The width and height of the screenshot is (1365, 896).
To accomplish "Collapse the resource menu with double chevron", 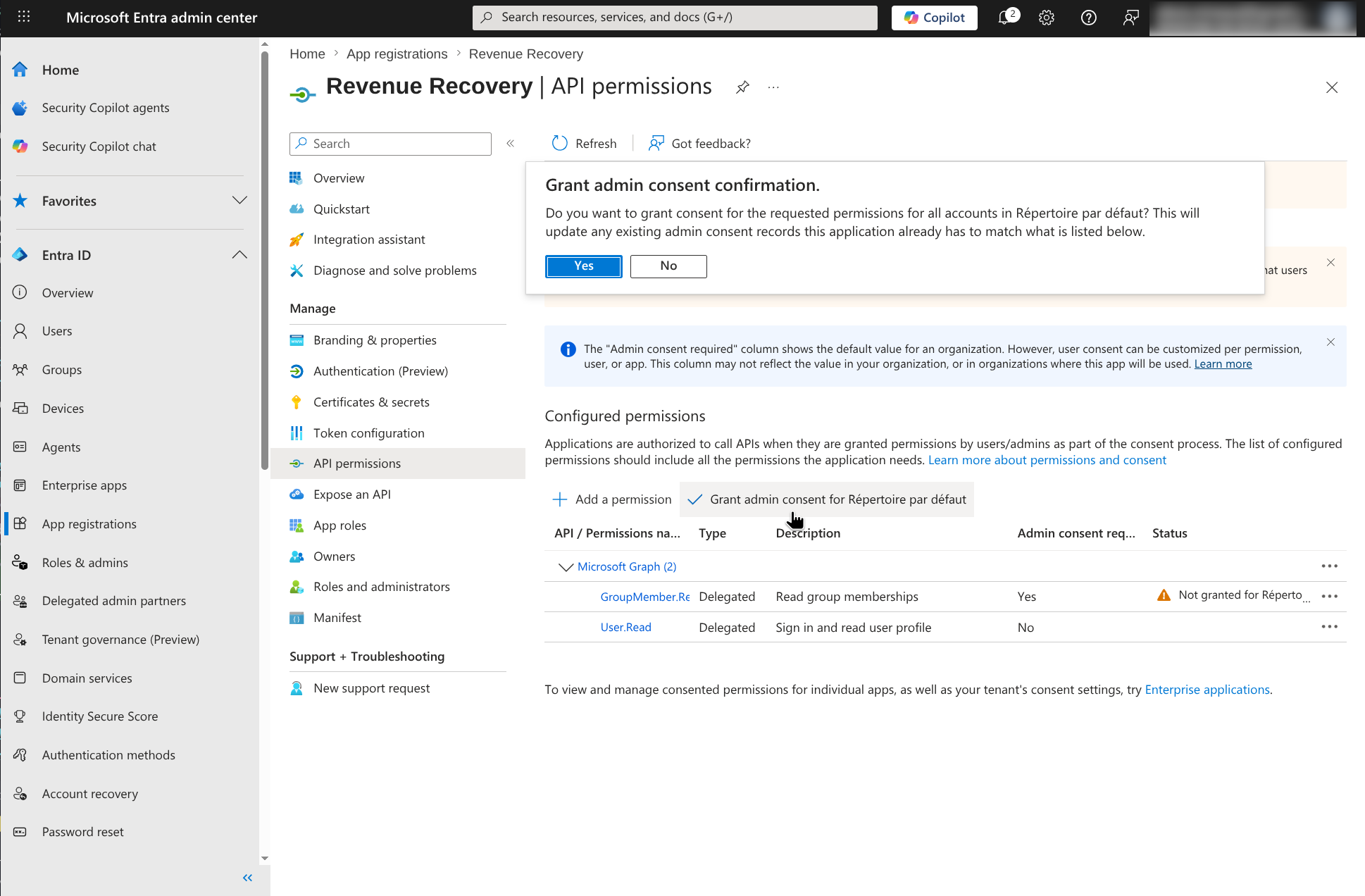I will click(510, 144).
